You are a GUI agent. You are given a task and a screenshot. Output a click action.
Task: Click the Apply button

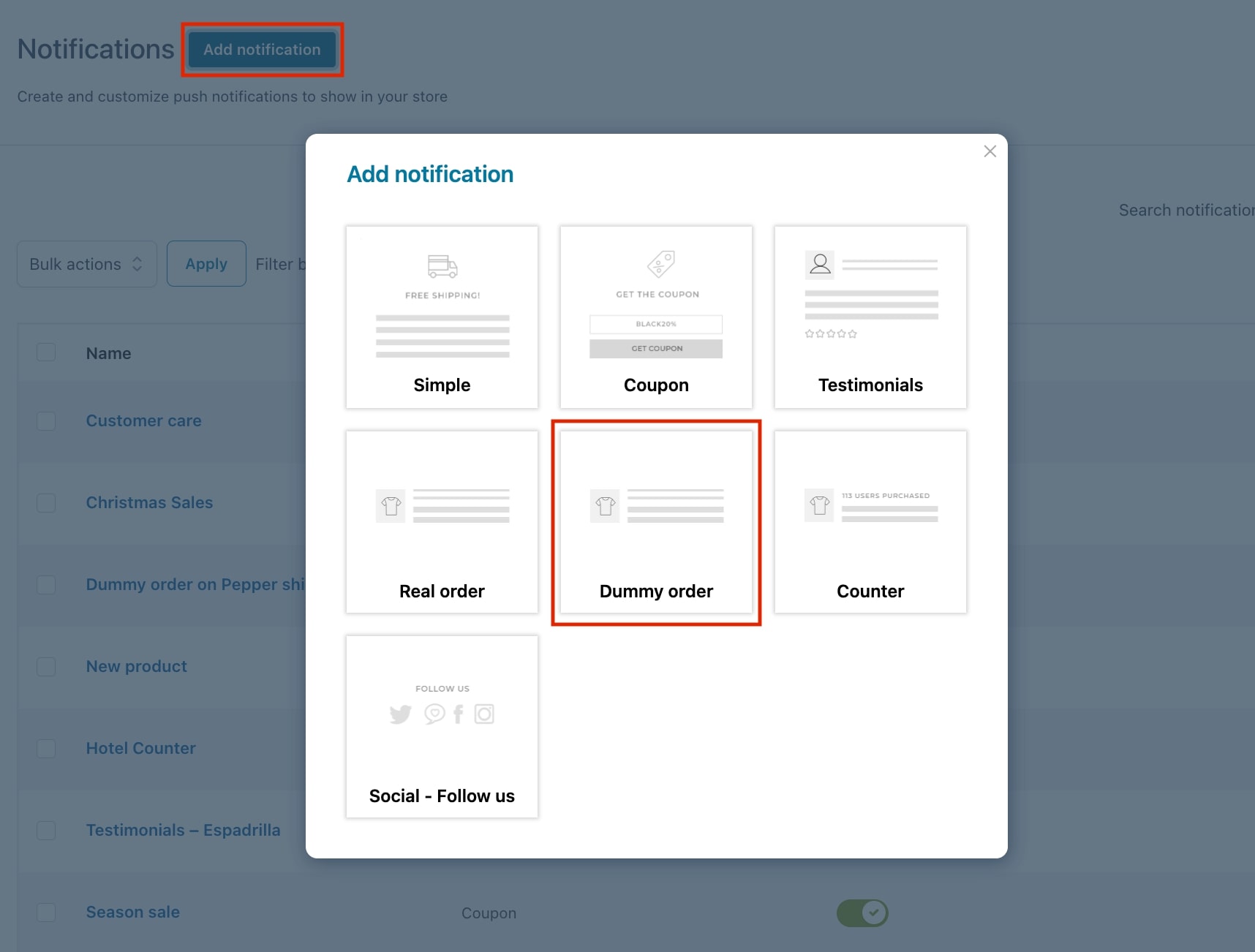pos(206,264)
